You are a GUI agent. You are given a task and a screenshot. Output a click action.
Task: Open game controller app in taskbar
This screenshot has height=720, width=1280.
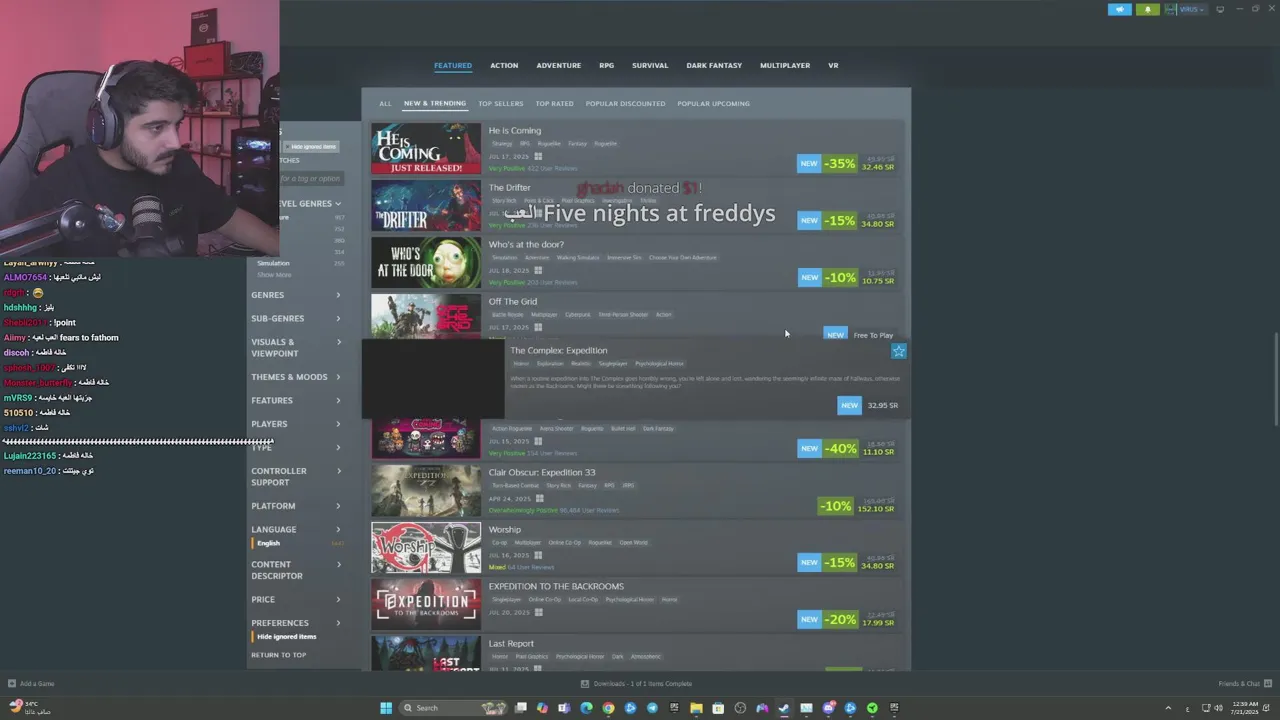(762, 708)
